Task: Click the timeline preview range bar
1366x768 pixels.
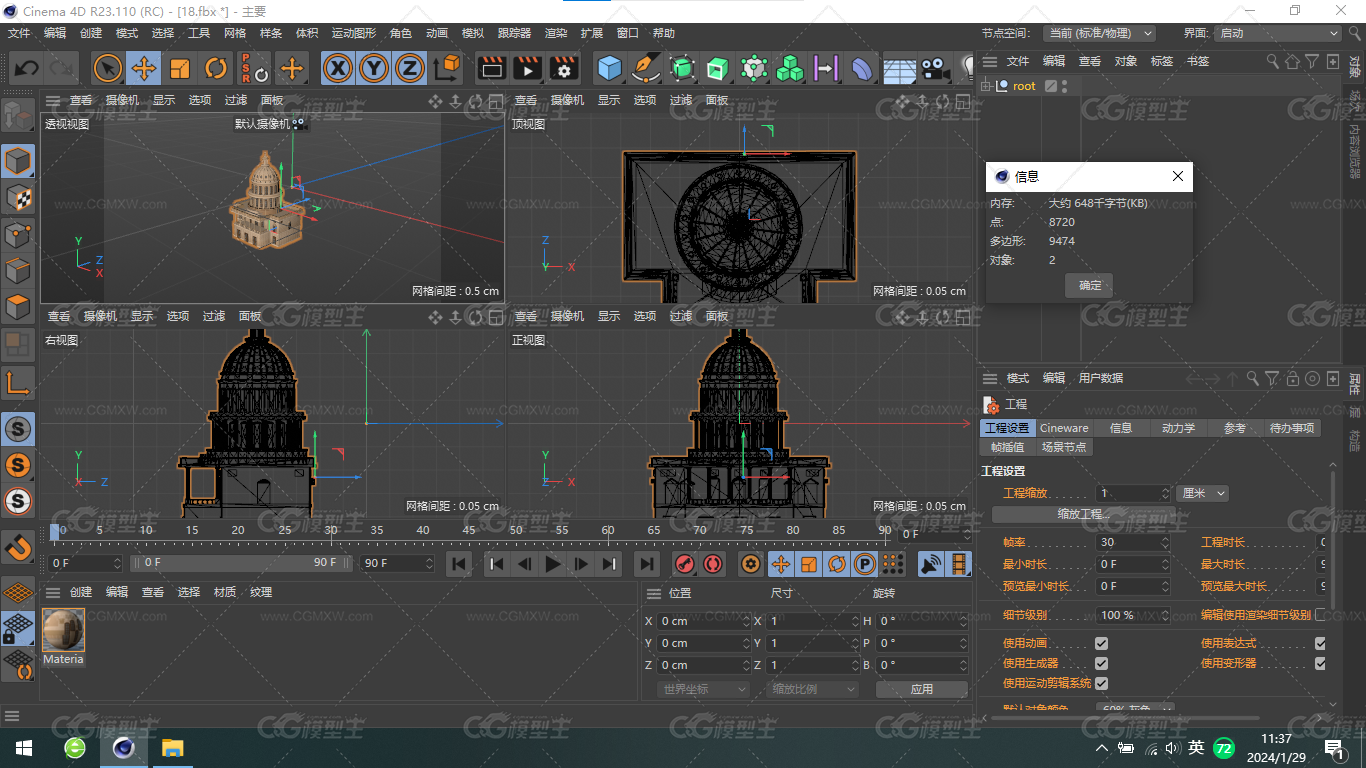Action: click(x=240, y=563)
